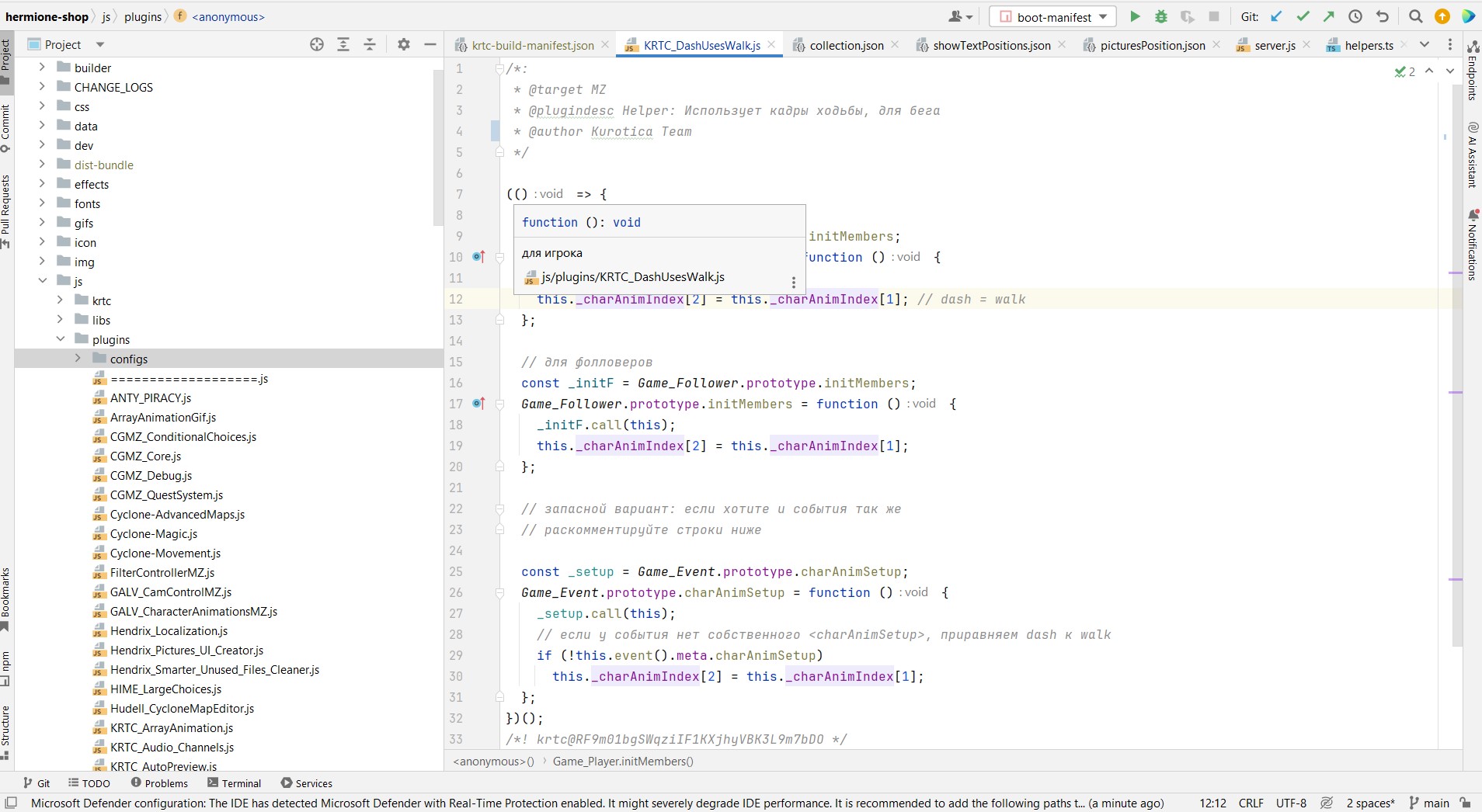
Task: Open Services tool window
Action: 306,783
